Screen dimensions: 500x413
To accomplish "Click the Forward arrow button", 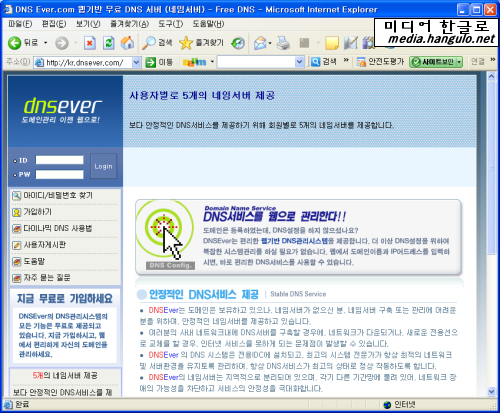I will pyautogui.click(x=62, y=43).
